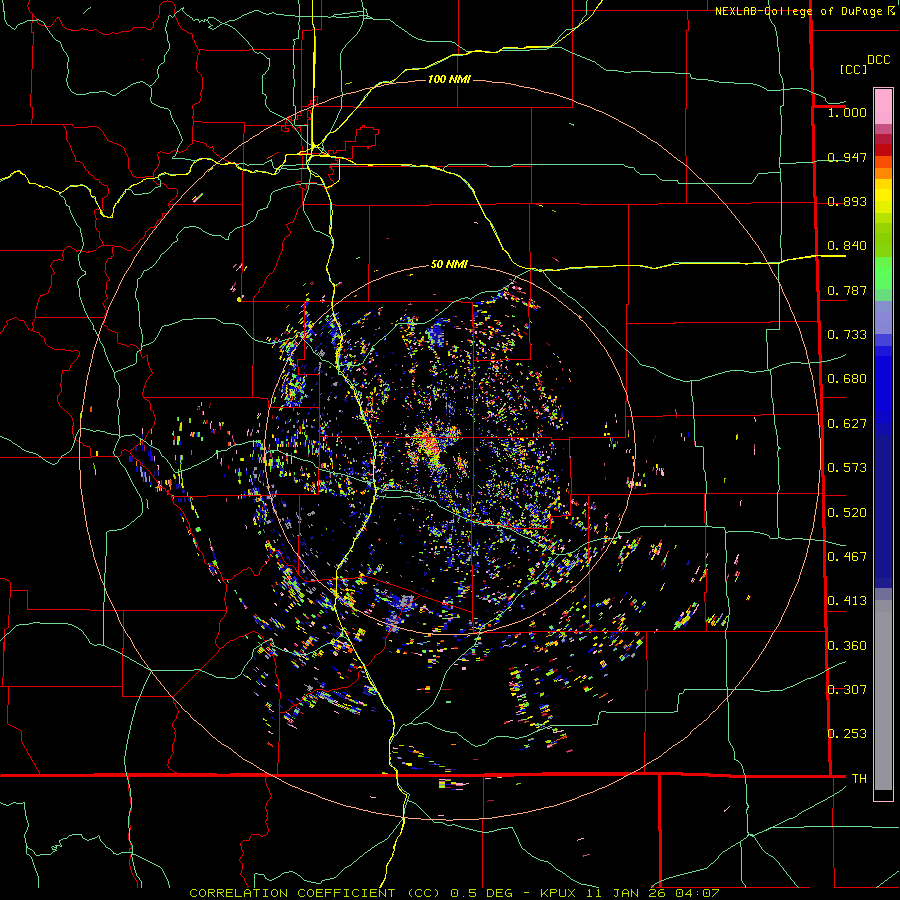Screen dimensions: 900x900
Task: Click the 0.733 scale value
Action: click(847, 335)
